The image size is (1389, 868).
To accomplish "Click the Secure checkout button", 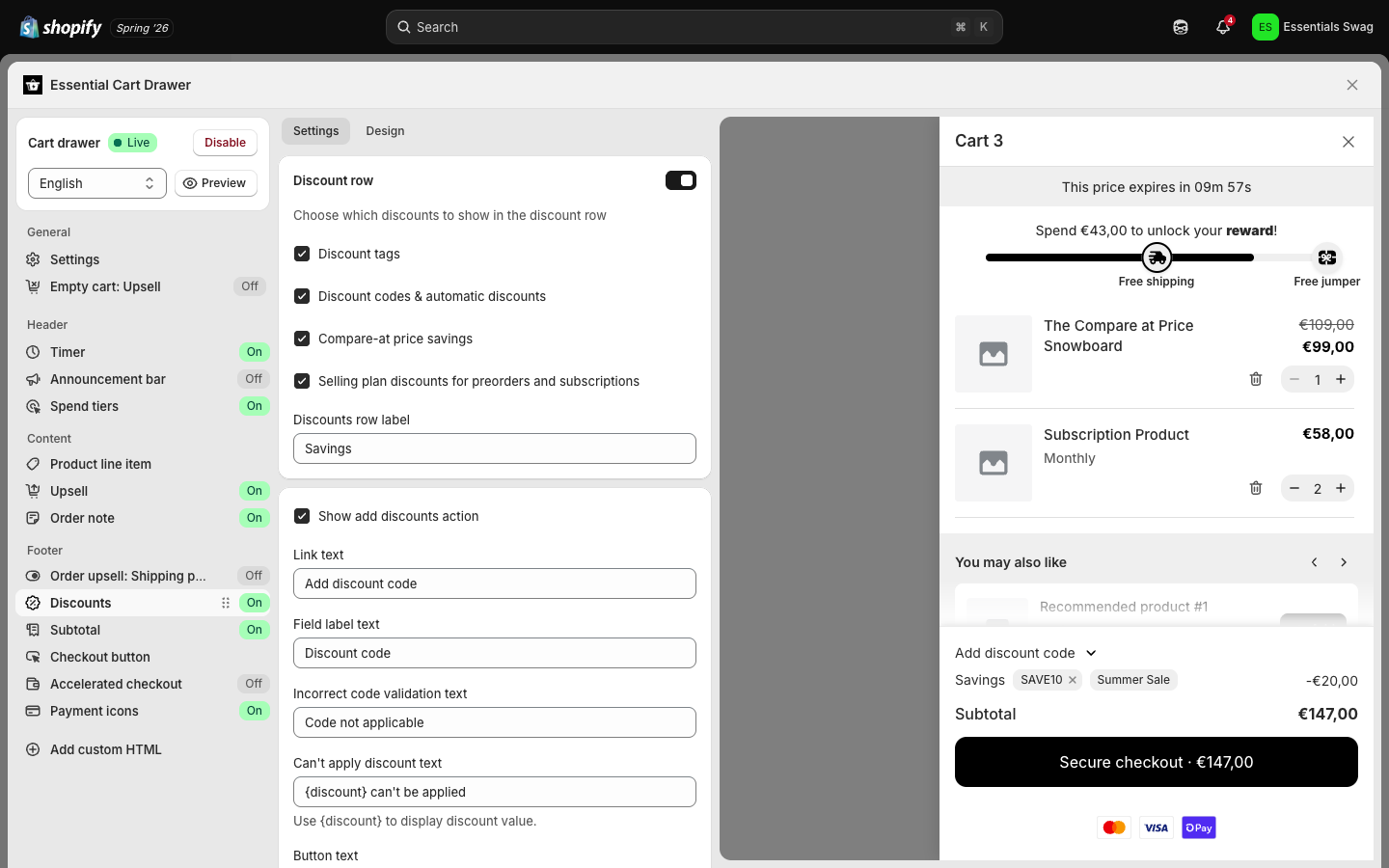I will pos(1157,762).
